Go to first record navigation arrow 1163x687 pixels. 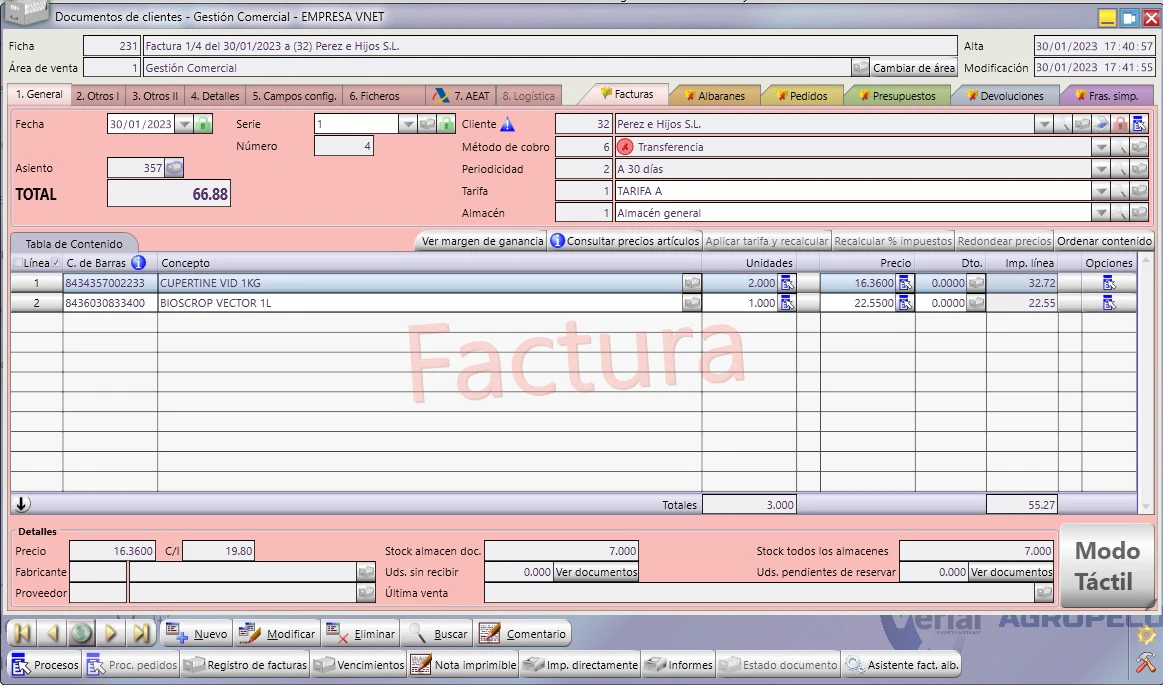point(22,633)
